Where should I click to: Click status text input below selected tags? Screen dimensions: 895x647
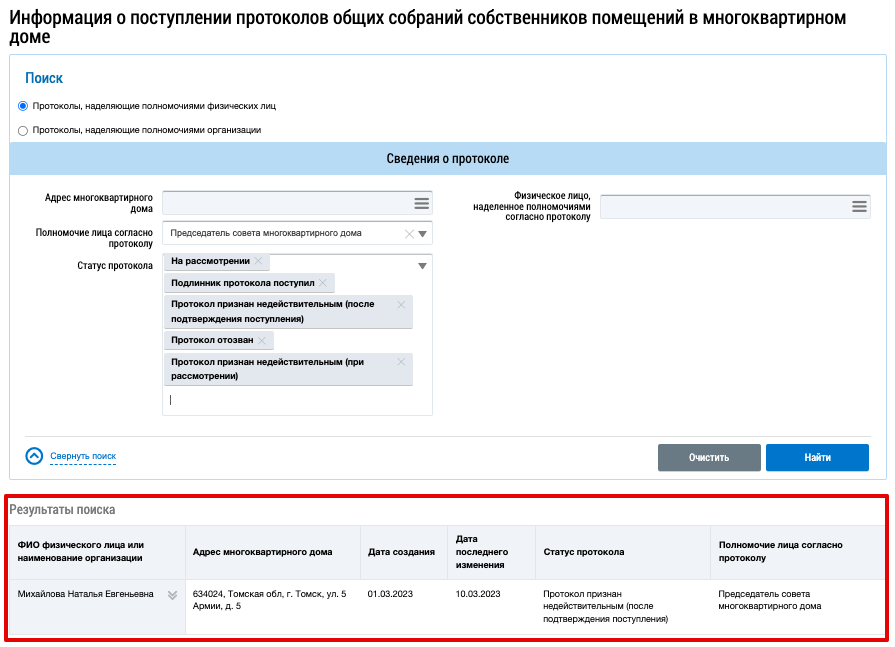click(297, 400)
